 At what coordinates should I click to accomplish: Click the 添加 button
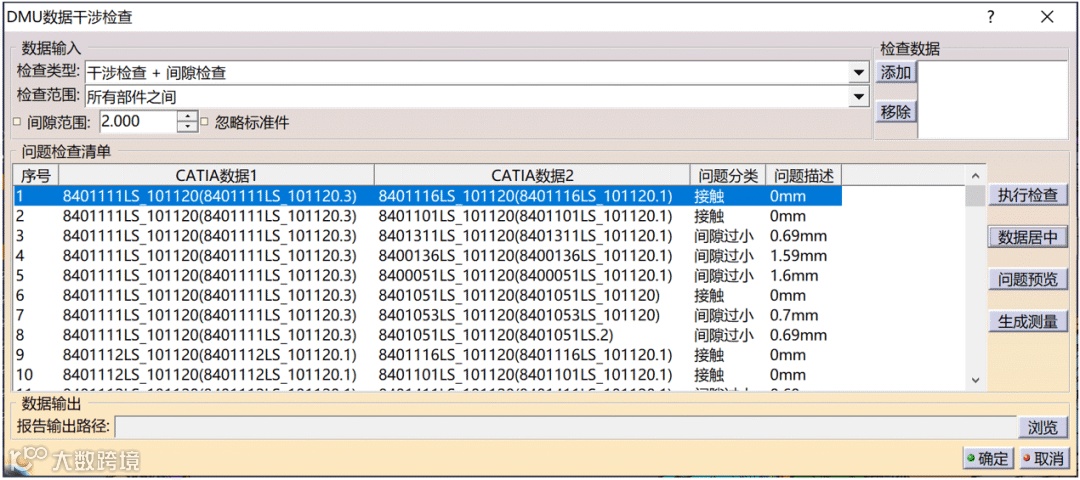[x=896, y=72]
